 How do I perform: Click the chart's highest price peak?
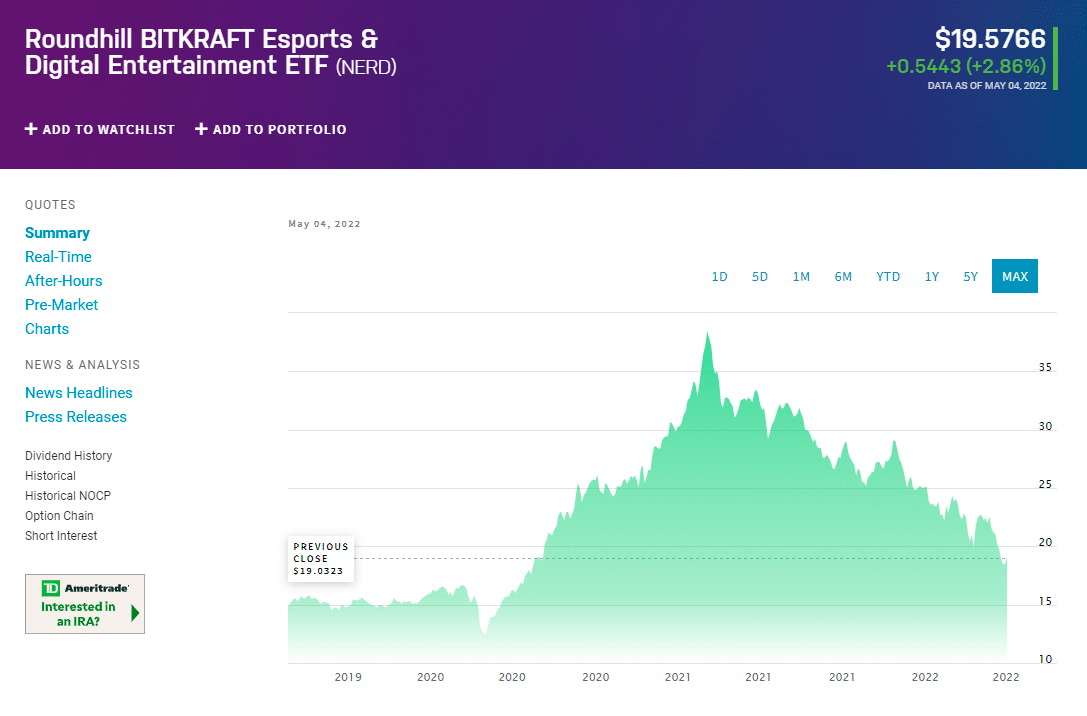click(x=708, y=334)
